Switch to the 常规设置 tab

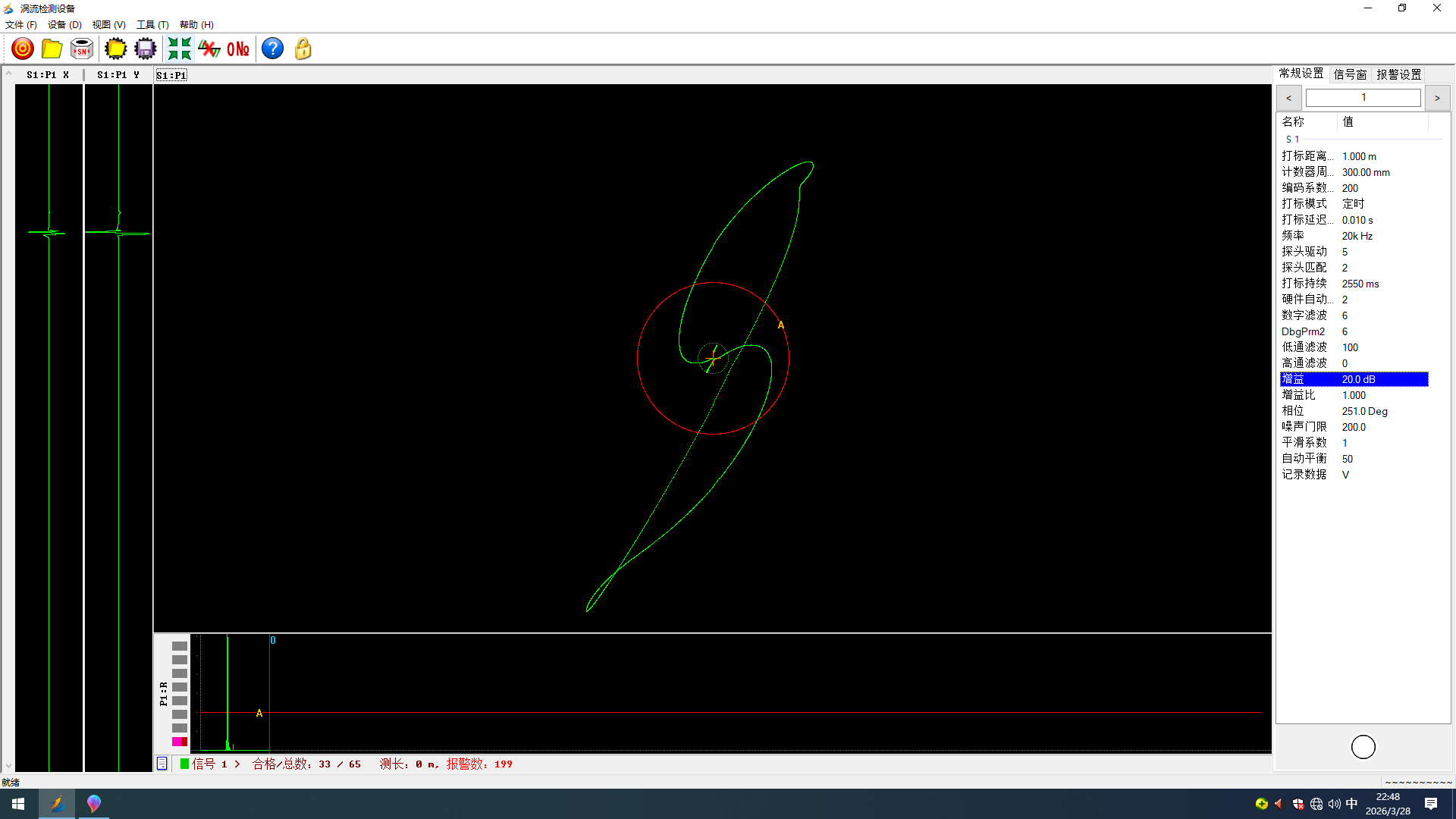click(x=1301, y=74)
